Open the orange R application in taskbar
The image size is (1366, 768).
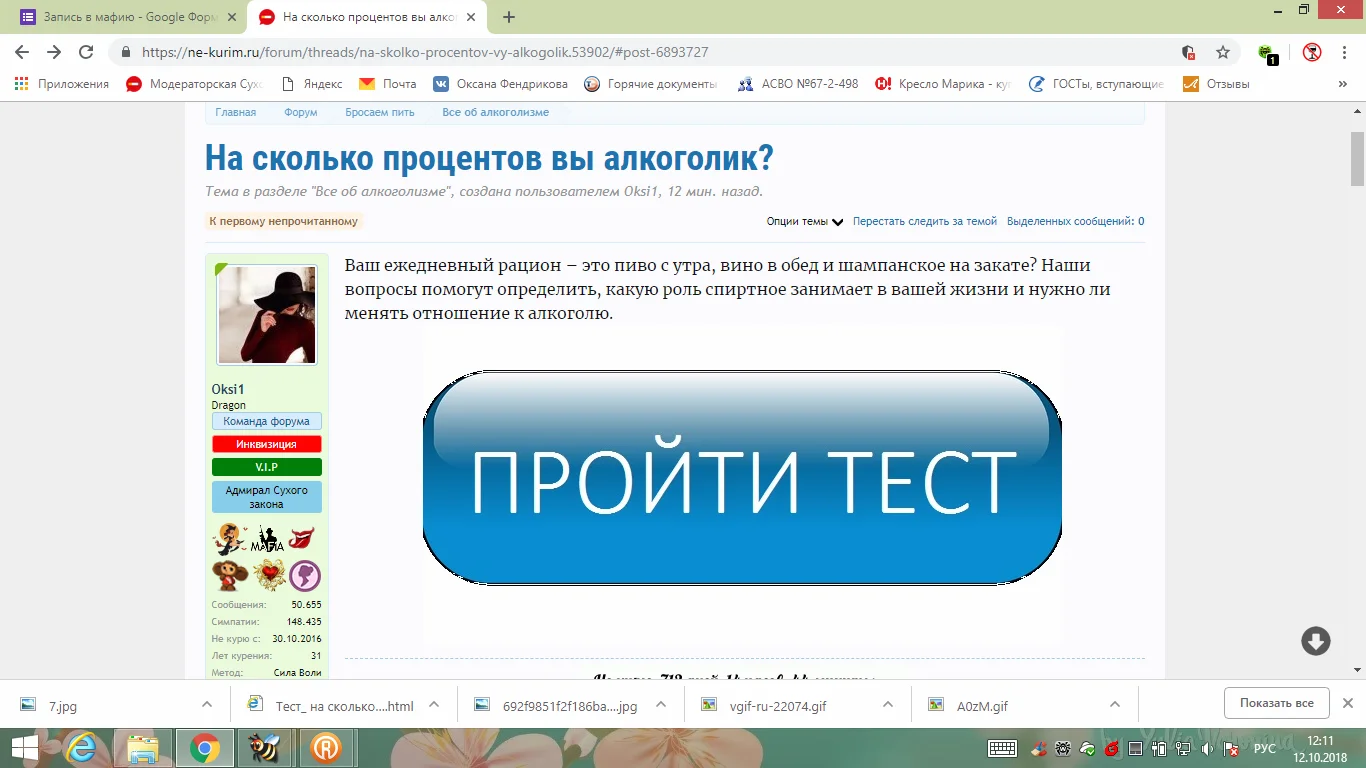tap(325, 748)
